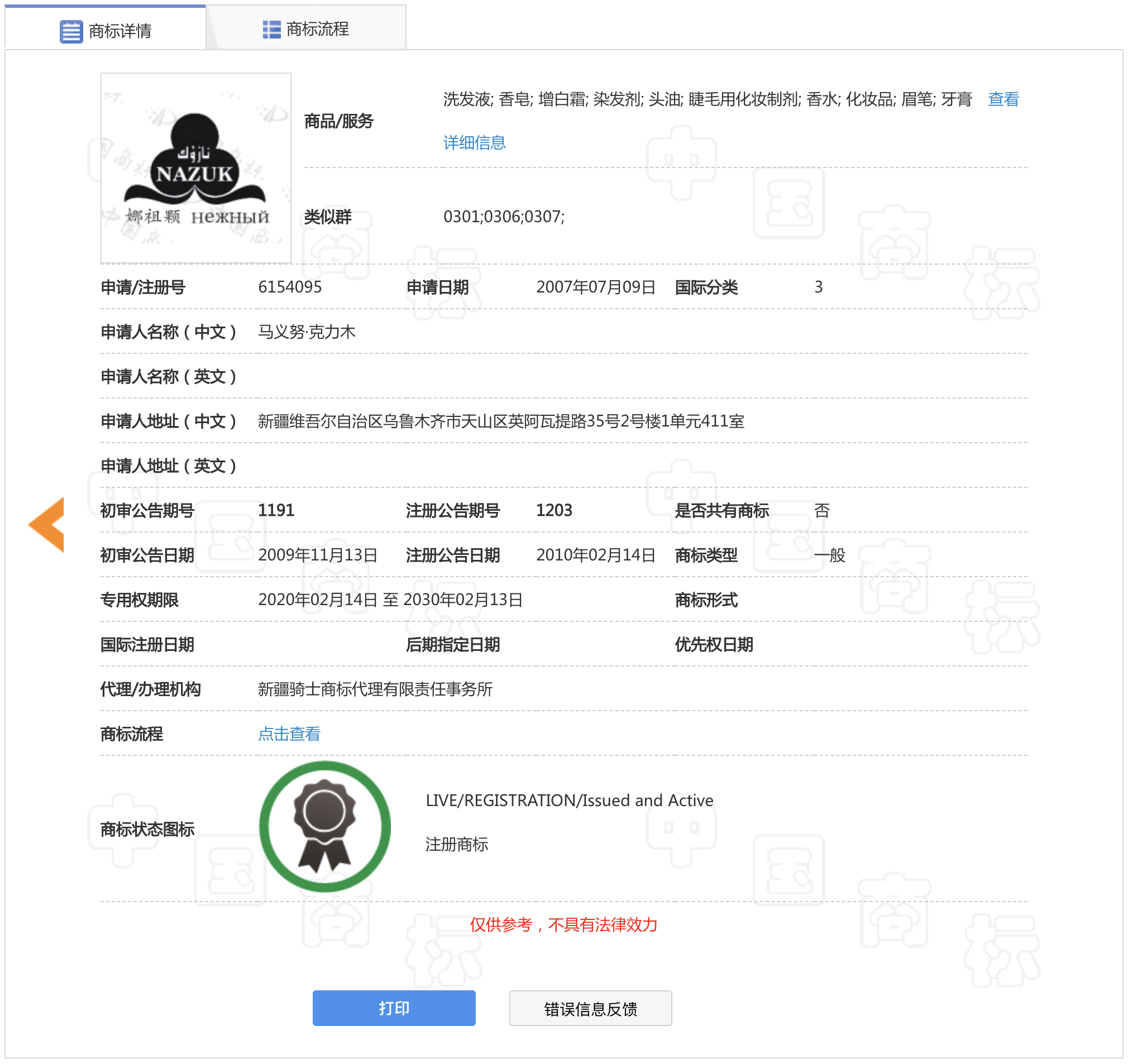
Task: Open the NAZUK trademark image thumbnail
Action: [x=196, y=168]
